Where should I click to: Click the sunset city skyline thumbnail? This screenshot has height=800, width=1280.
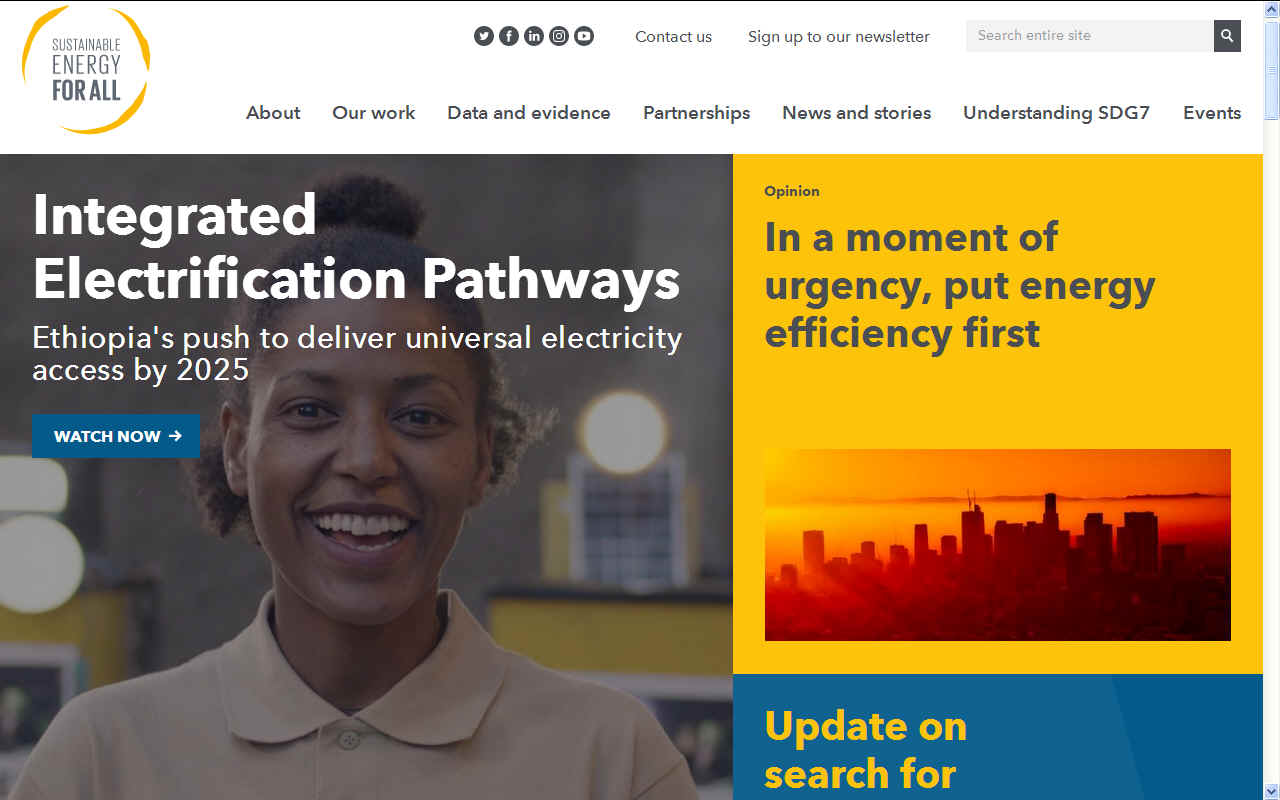(x=998, y=545)
